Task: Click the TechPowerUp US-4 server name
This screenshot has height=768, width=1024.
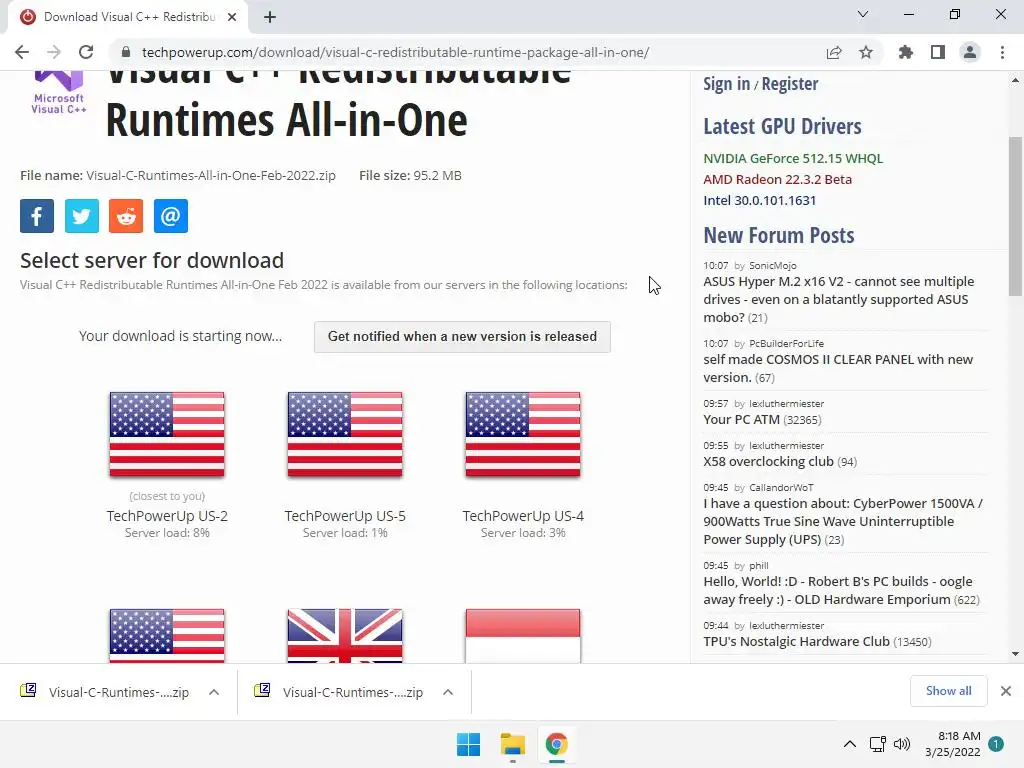Action: click(x=523, y=516)
